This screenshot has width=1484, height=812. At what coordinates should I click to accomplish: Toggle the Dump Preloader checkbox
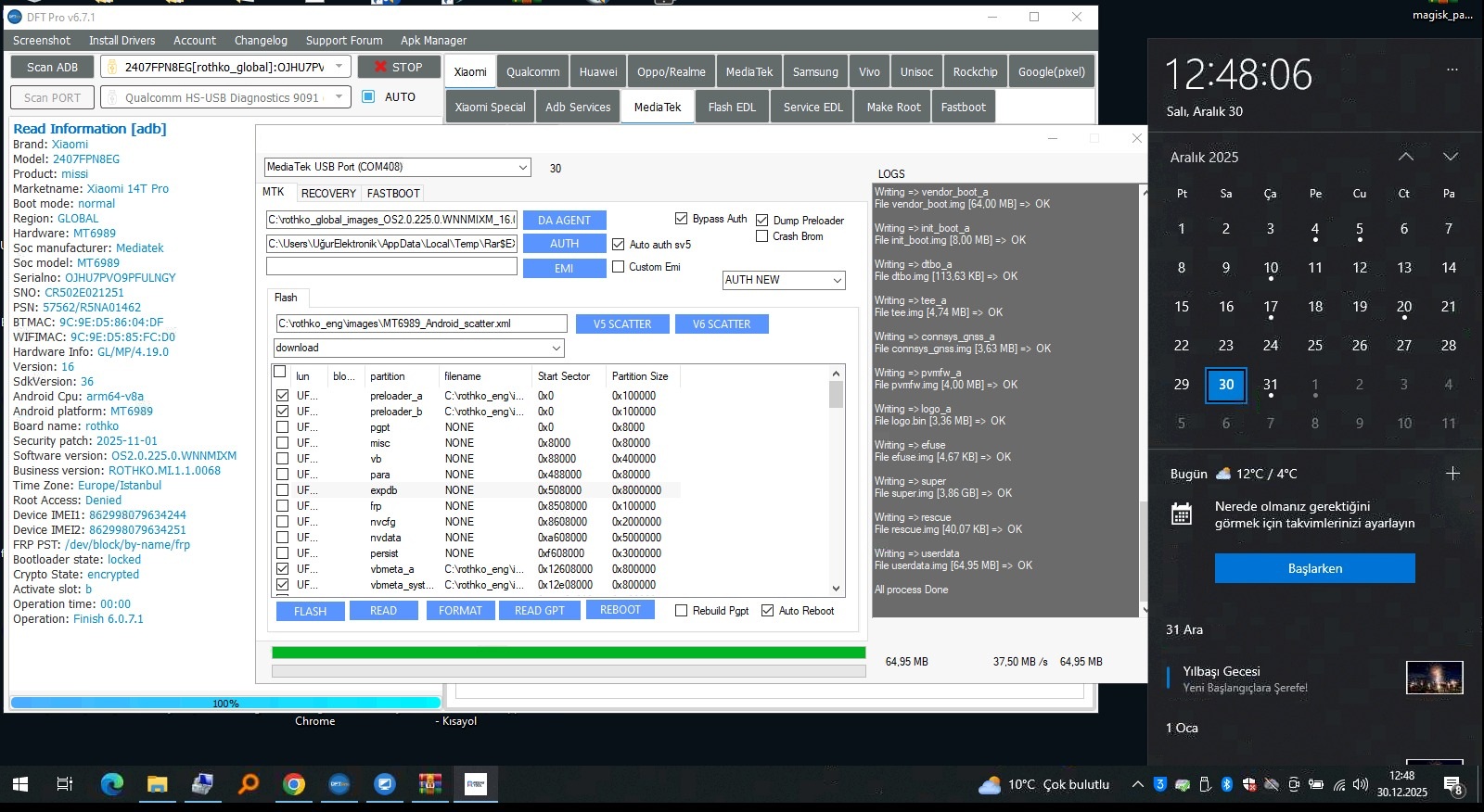[762, 221]
